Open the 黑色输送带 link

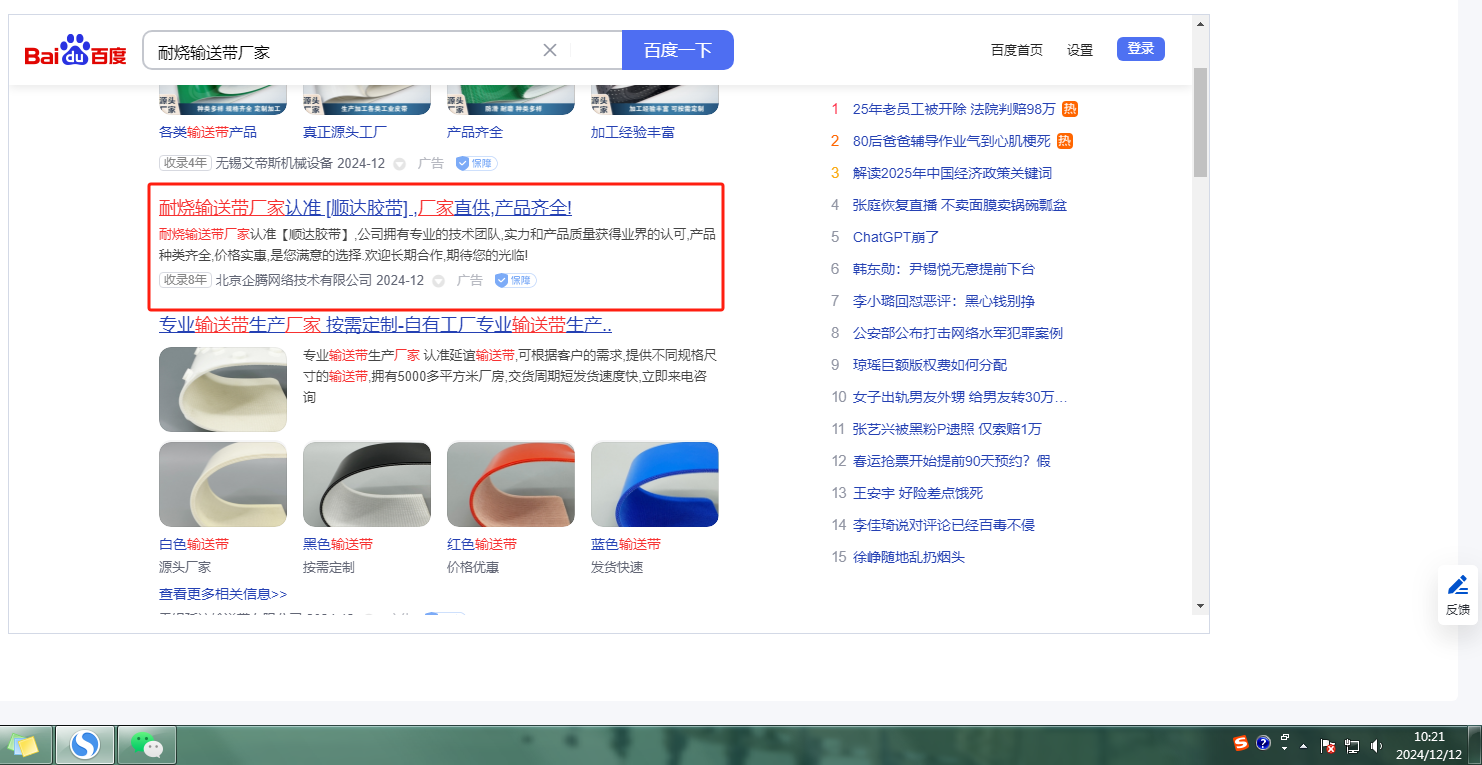(338, 544)
